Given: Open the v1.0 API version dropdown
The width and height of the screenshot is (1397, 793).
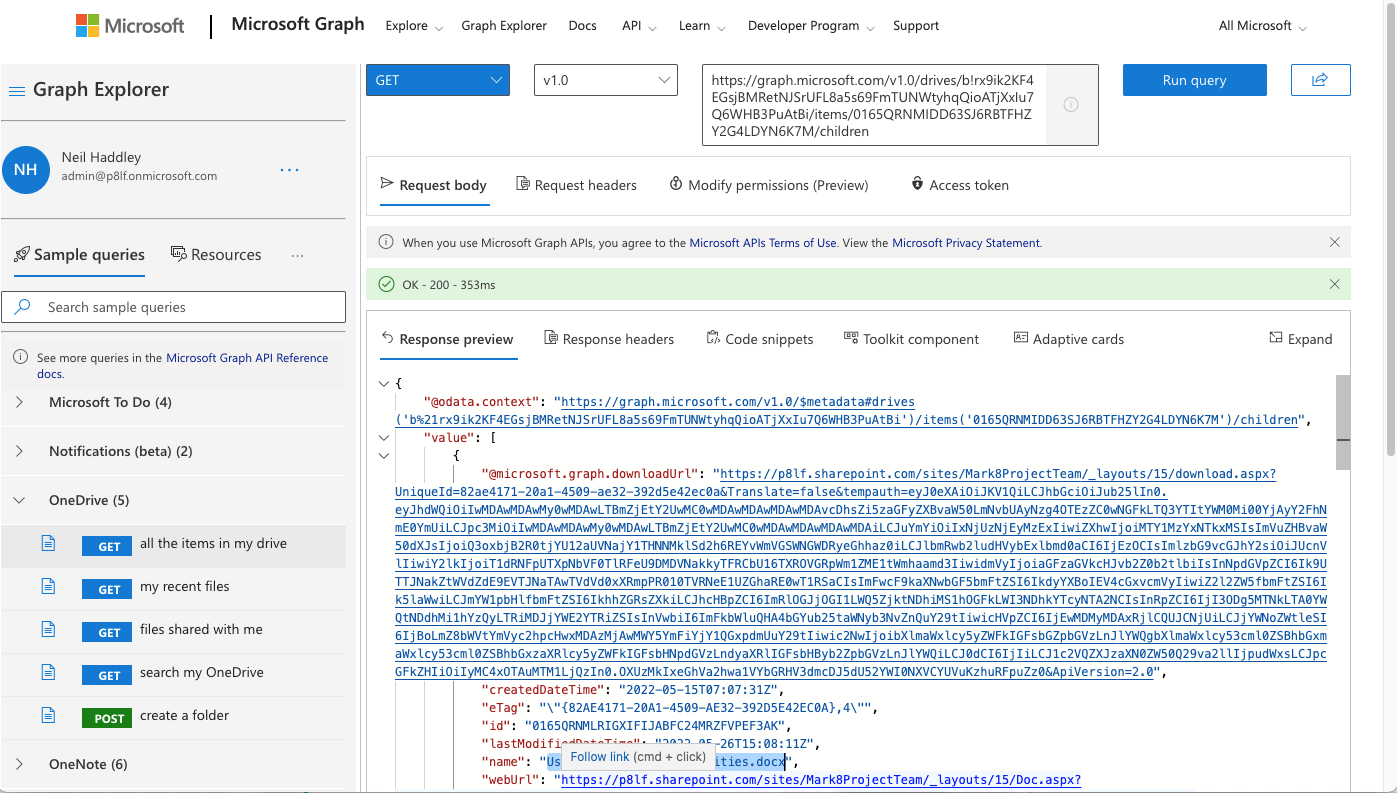Looking at the screenshot, I should pyautogui.click(x=605, y=80).
